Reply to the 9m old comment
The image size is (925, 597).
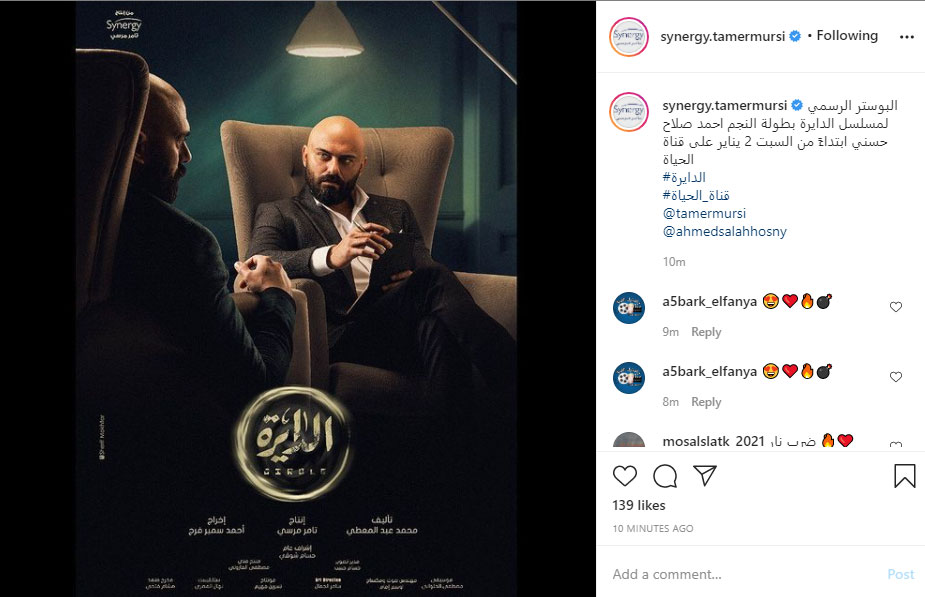706,332
